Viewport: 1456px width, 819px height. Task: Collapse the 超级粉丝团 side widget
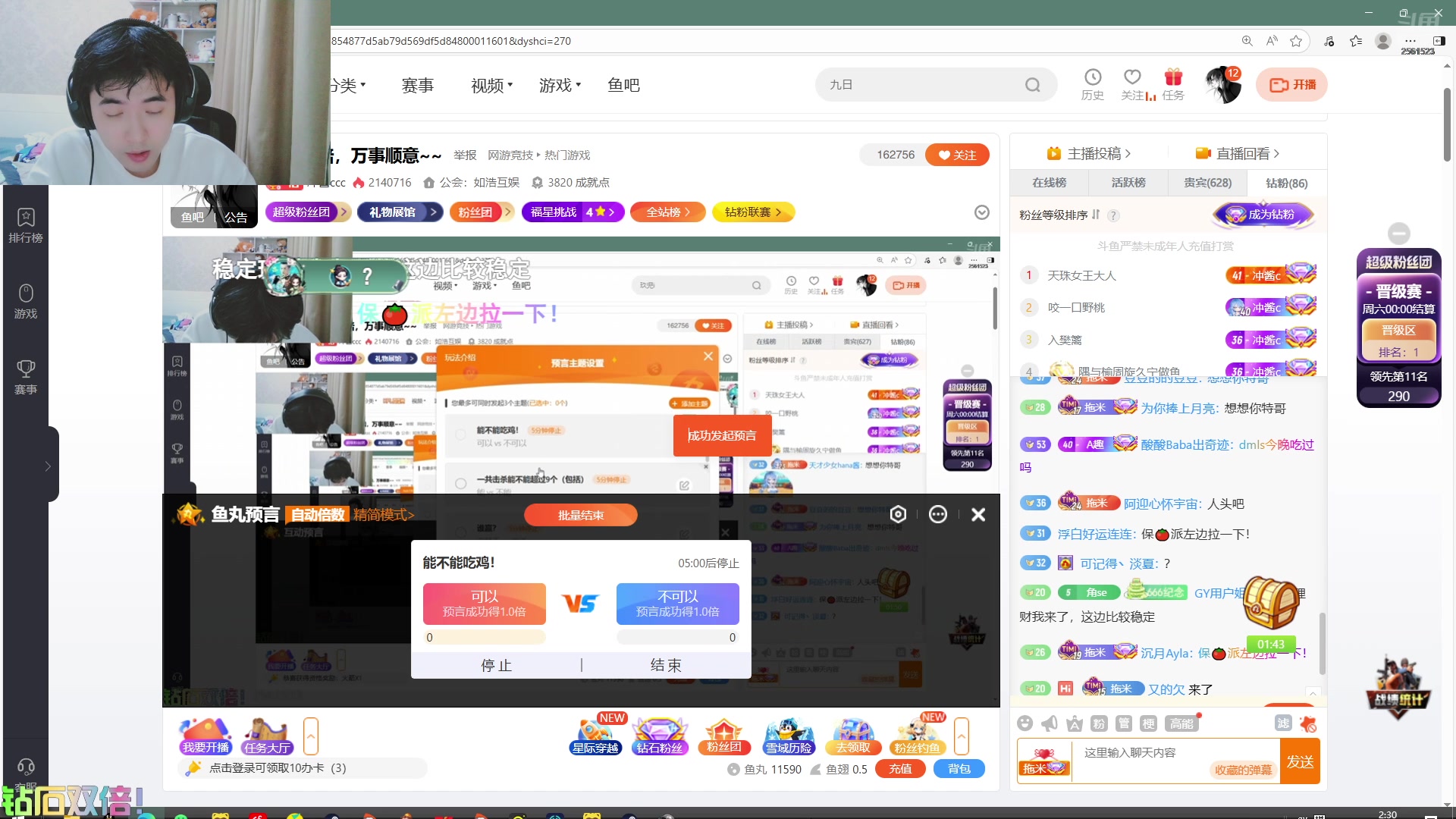[1398, 233]
